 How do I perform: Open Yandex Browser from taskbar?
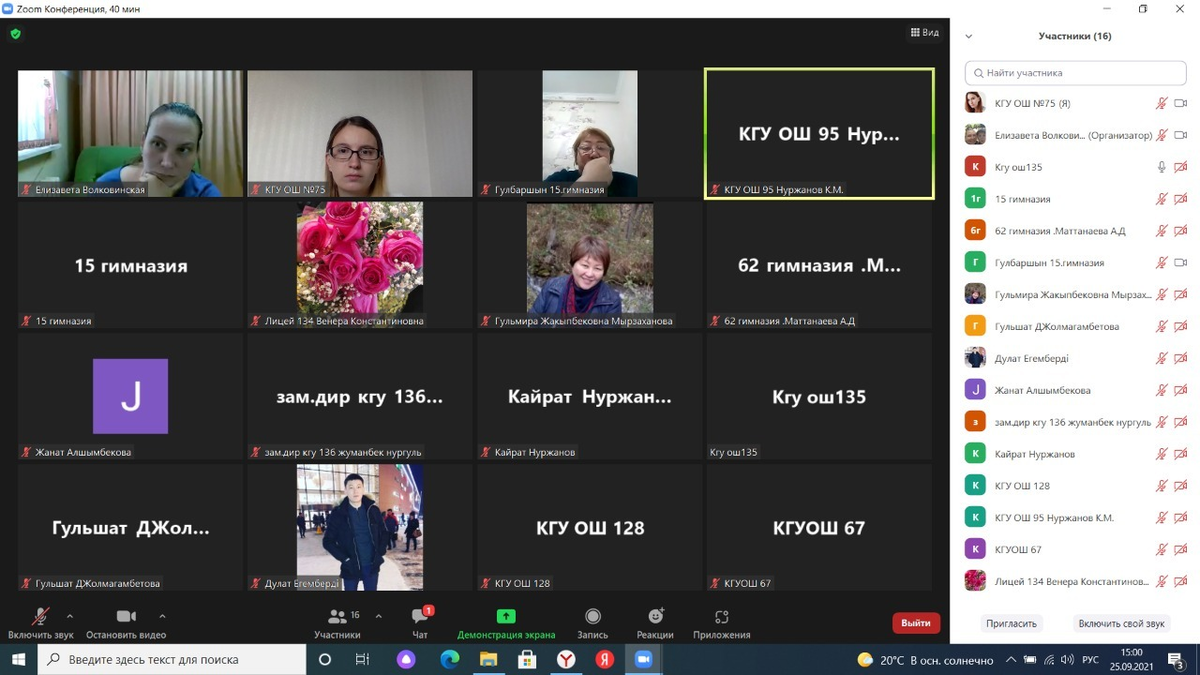point(566,660)
